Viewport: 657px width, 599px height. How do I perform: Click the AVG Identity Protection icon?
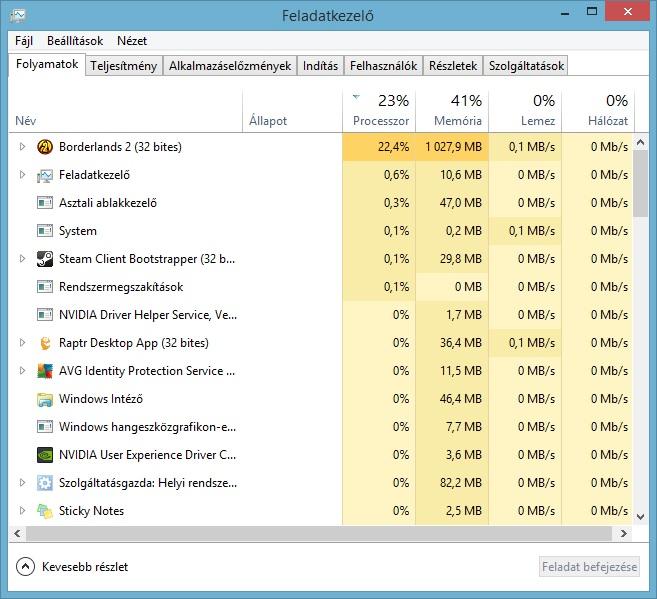coord(45,371)
